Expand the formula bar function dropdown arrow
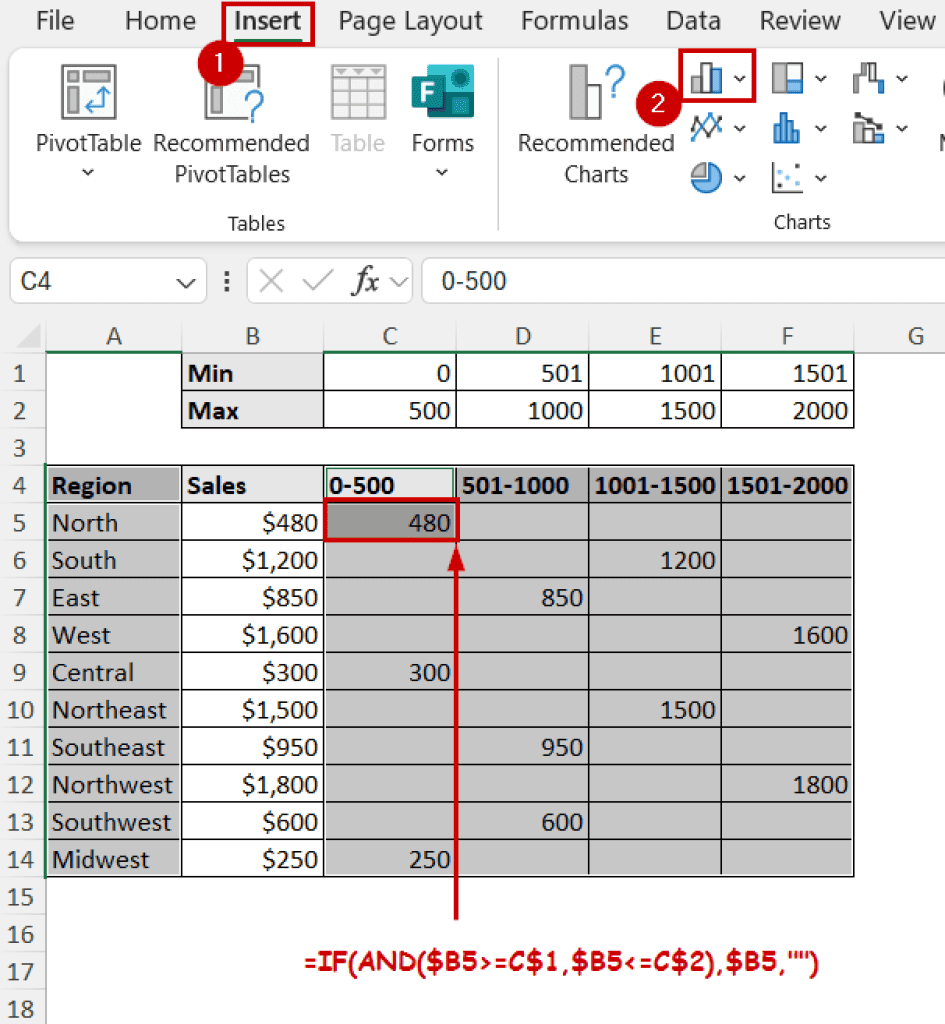 tap(401, 282)
